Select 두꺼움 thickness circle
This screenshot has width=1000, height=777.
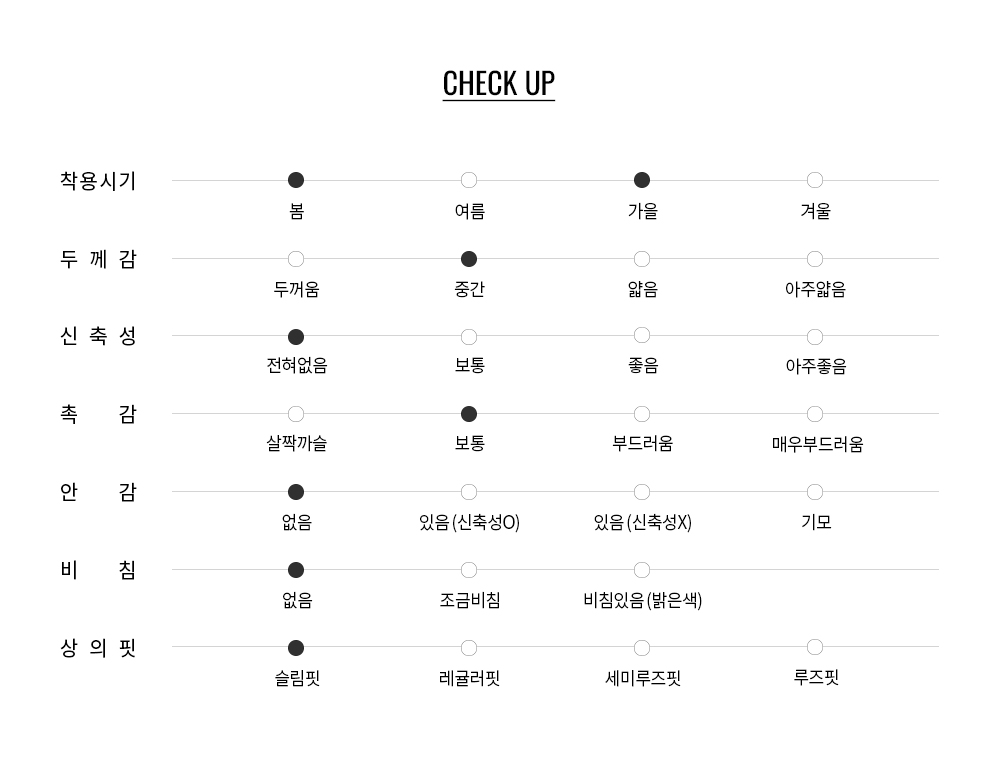(x=296, y=259)
